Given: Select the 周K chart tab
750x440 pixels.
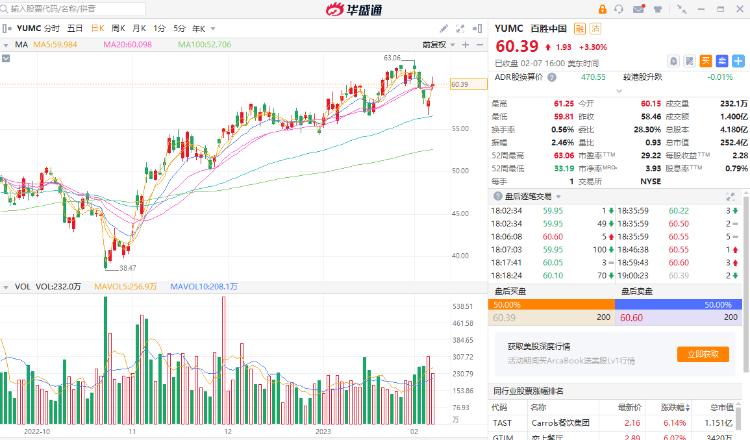Looking at the screenshot, I should 119,29.
